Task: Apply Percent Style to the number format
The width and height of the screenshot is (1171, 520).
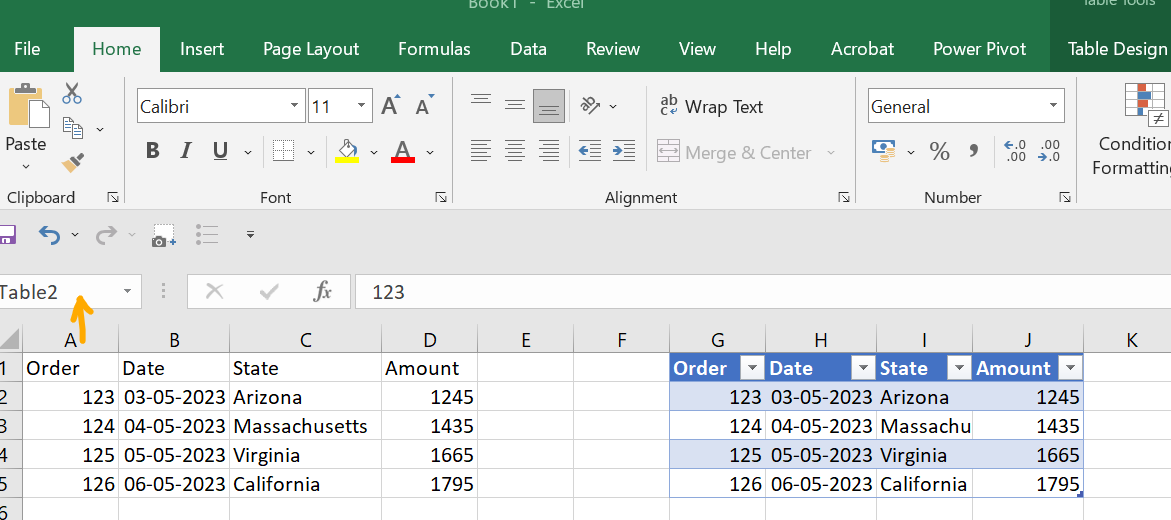Action: coord(939,152)
